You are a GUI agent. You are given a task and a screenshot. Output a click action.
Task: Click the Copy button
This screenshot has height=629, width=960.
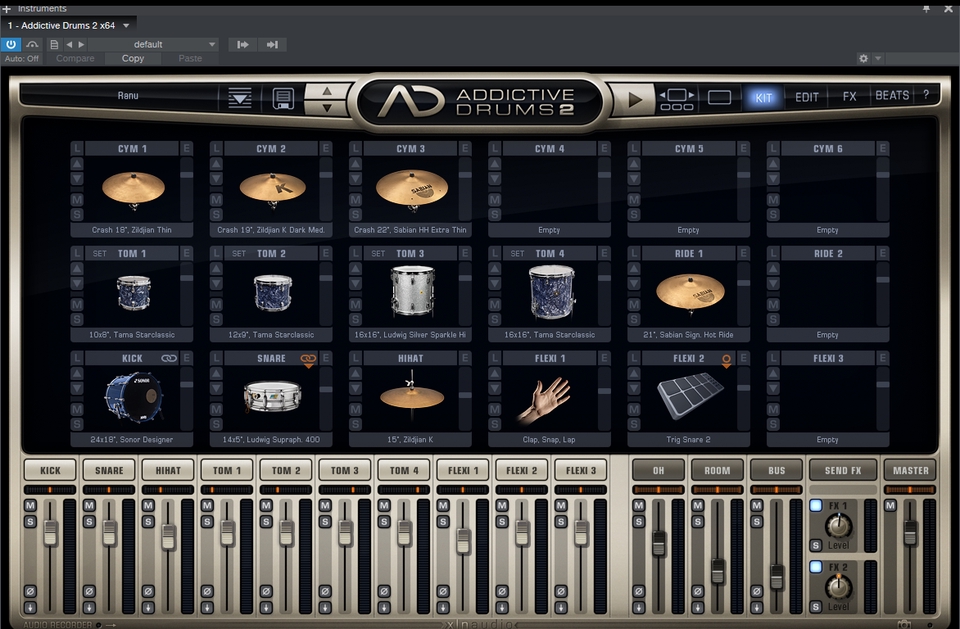pos(133,58)
